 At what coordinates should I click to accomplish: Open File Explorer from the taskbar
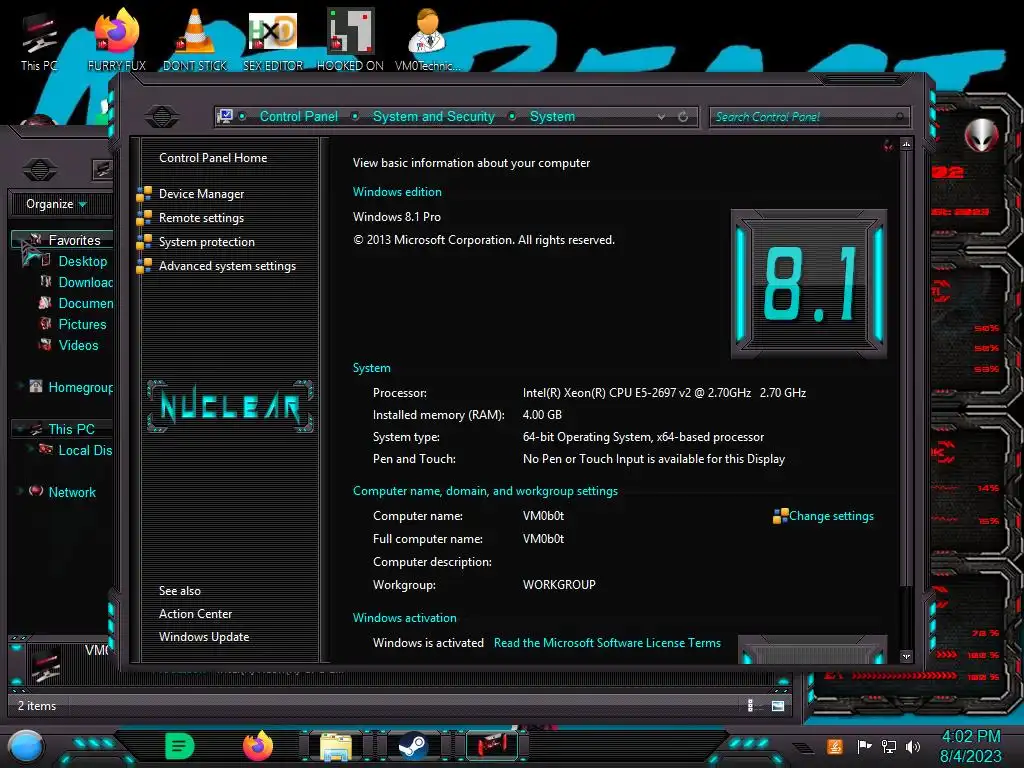click(336, 746)
